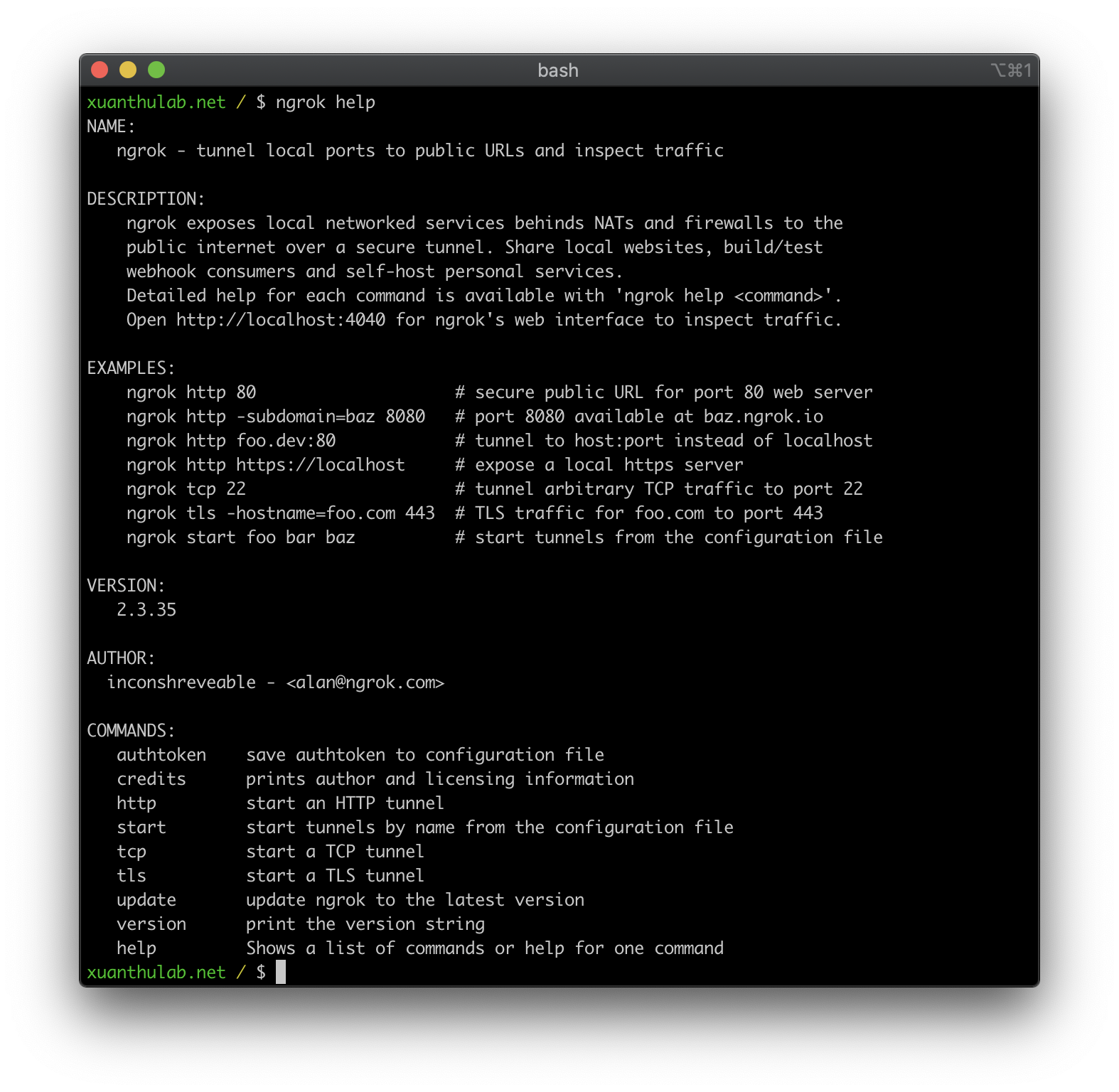Click the 'tls' command name in COMMANDS

tap(132, 876)
